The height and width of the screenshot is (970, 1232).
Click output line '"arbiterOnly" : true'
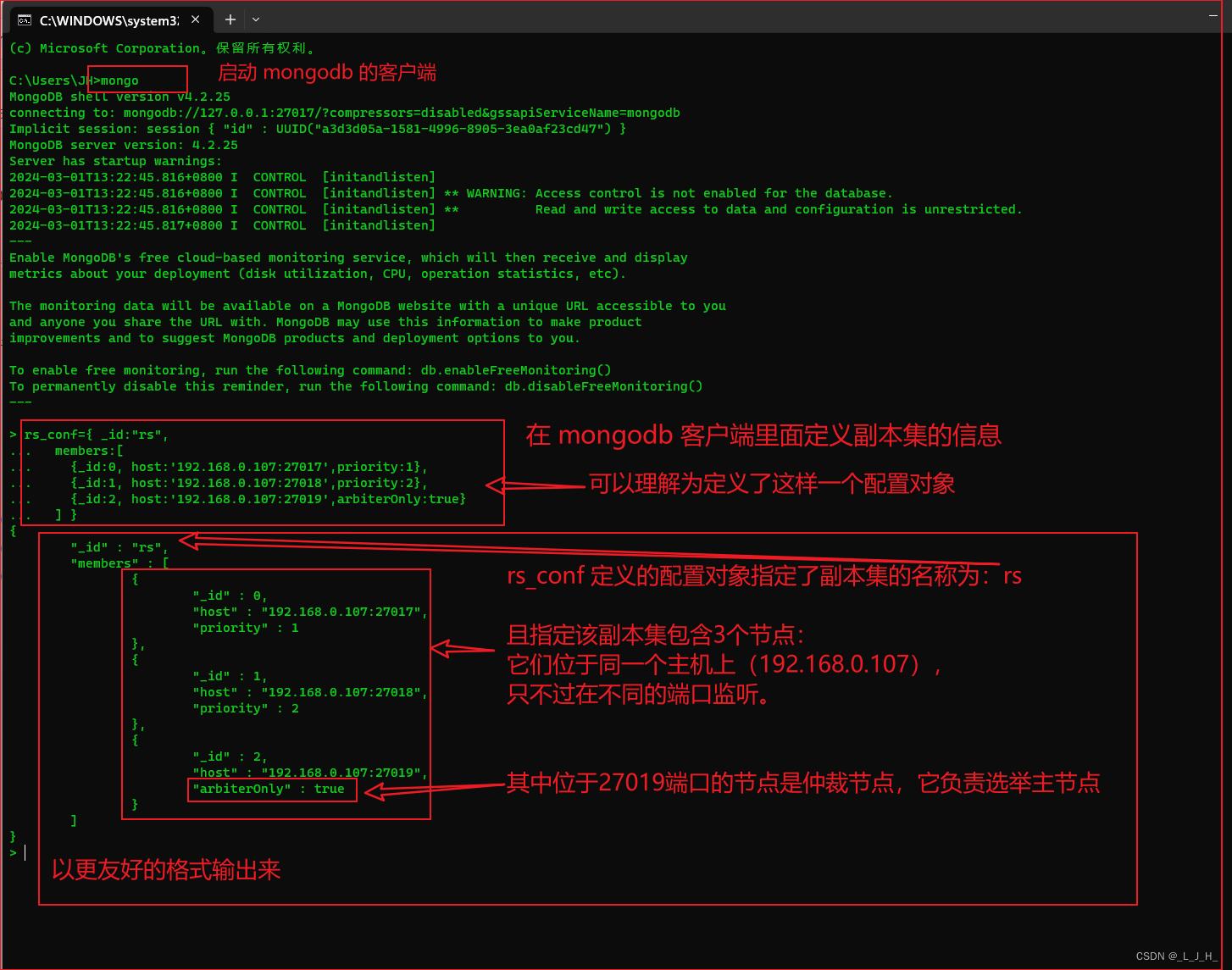pyautogui.click(x=269, y=789)
